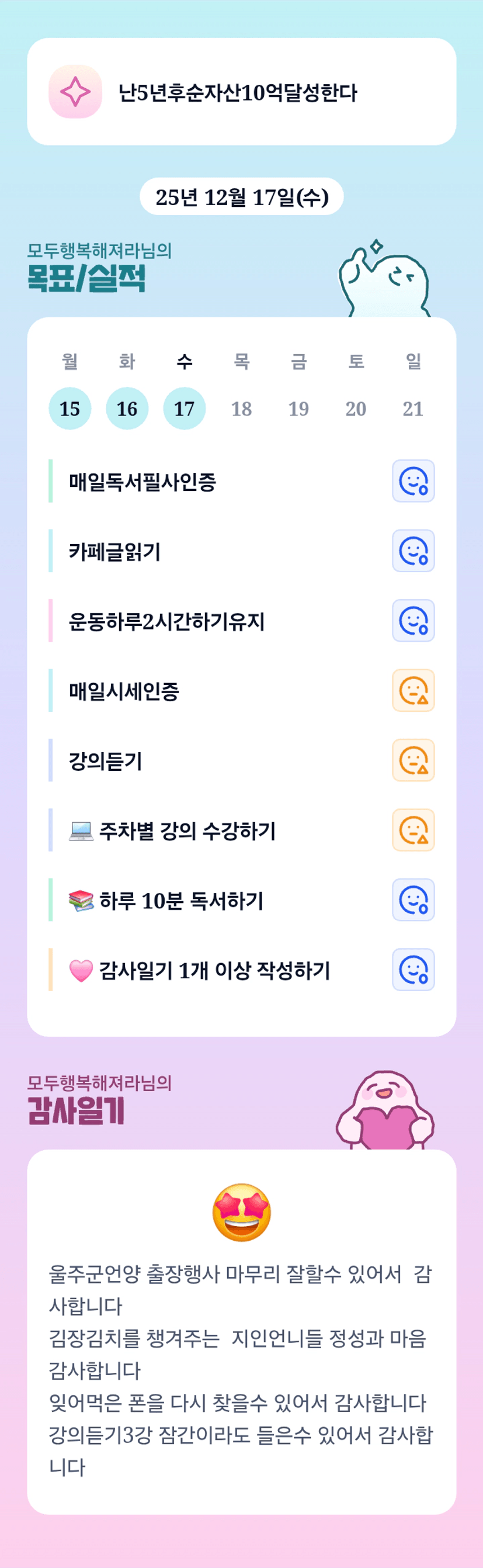Open the 난5년후순자산10억달성한다 goal card
483x1568 pixels.
pos(242,92)
